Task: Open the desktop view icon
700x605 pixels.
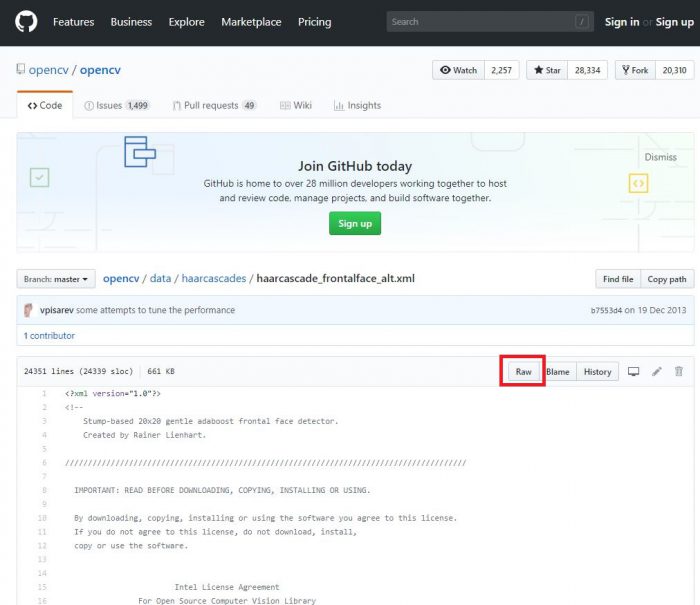Action: 633,371
